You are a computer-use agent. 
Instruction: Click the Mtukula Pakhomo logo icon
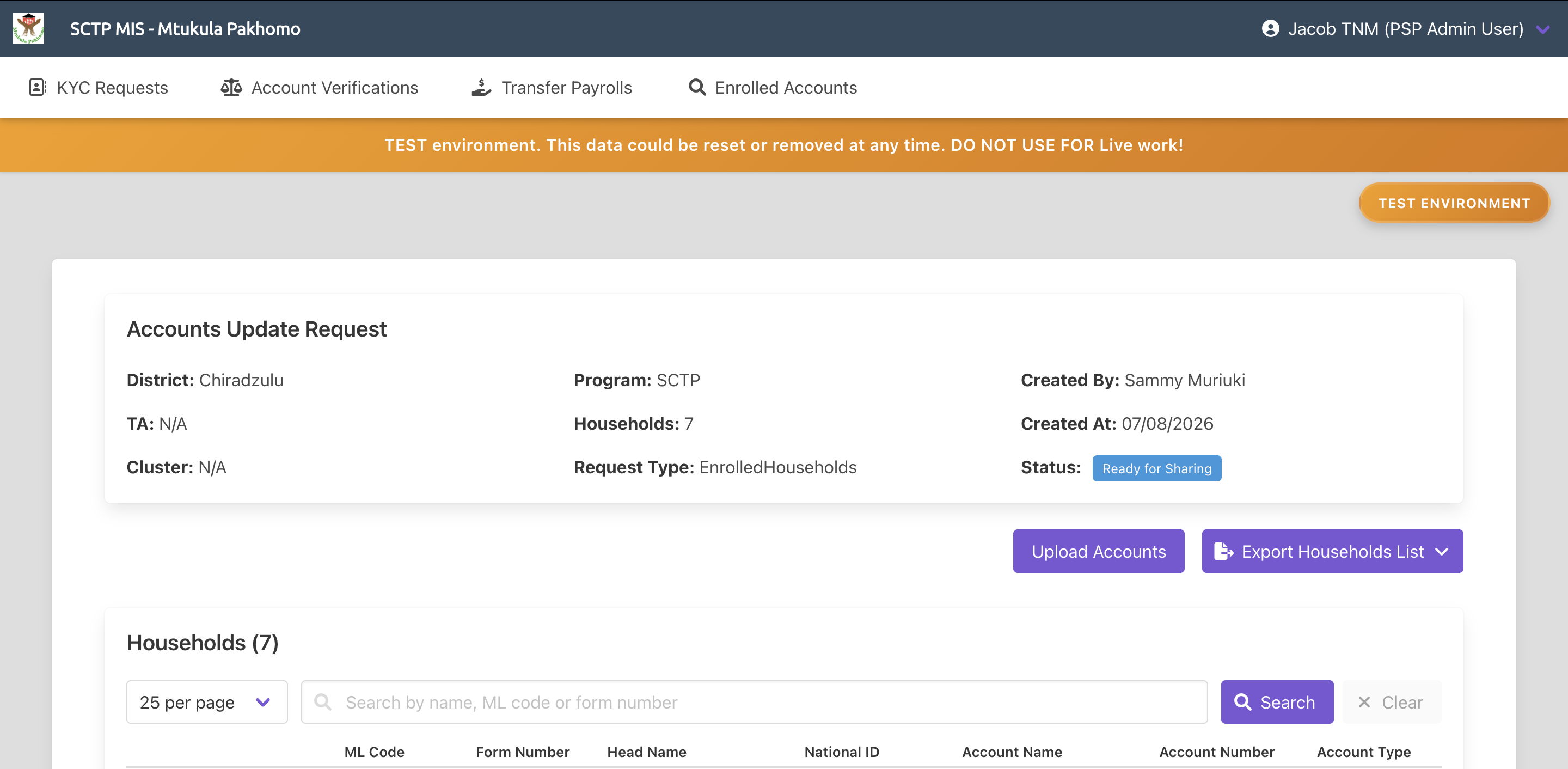coord(29,29)
